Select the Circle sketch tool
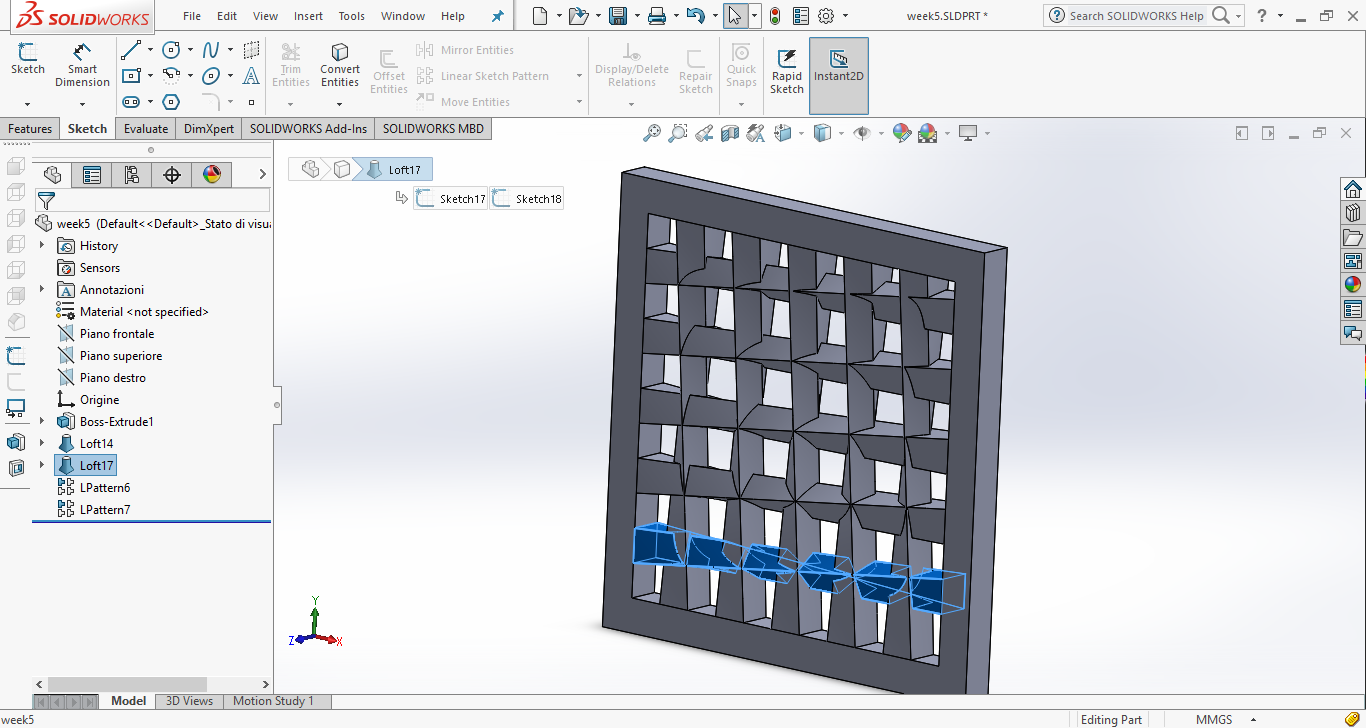Screen dimensions: 1366x728 [171, 49]
